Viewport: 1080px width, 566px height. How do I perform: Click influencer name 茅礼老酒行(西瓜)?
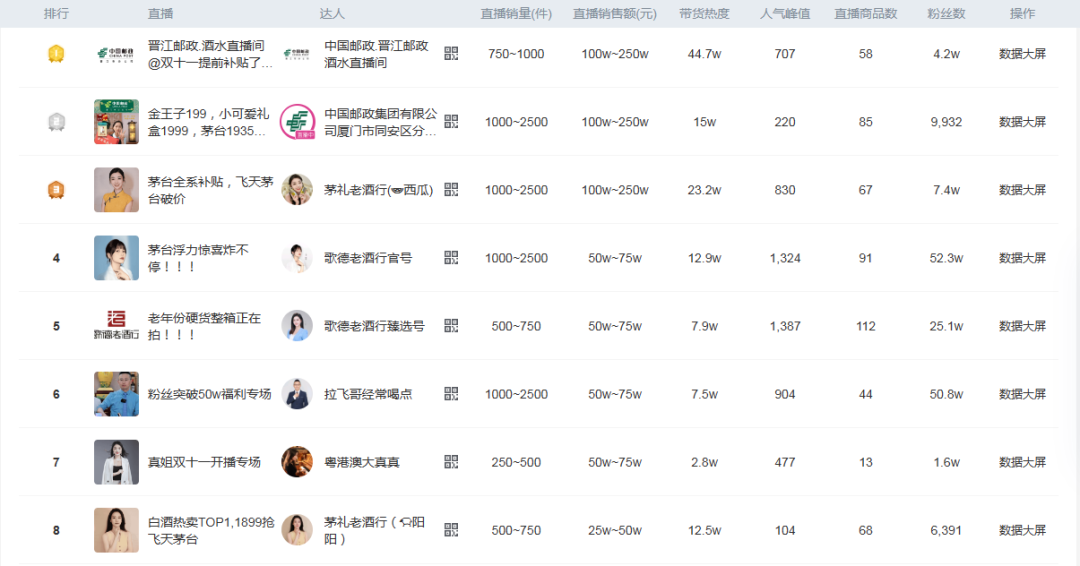(379, 190)
